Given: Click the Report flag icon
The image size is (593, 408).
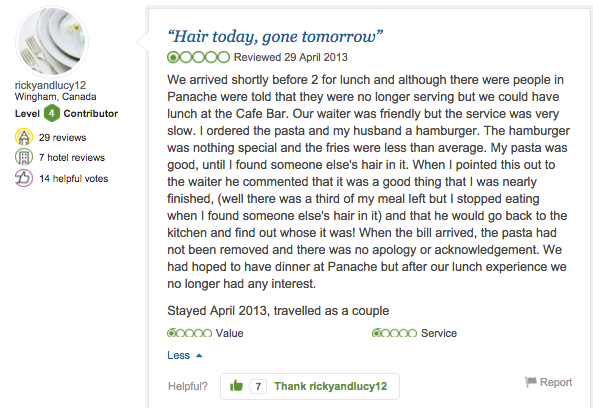Looking at the screenshot, I should coord(531,382).
